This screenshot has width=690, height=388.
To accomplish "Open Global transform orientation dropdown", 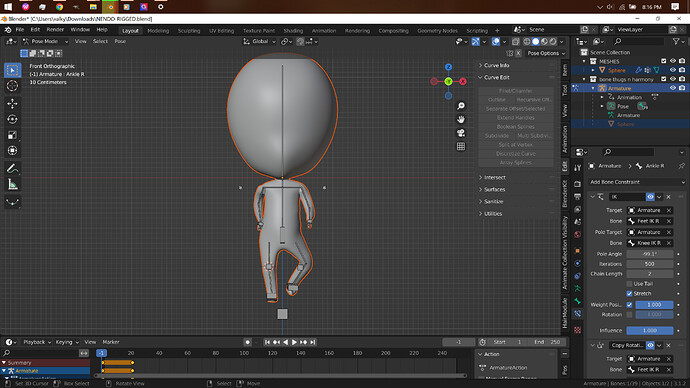I will tap(260, 41).
